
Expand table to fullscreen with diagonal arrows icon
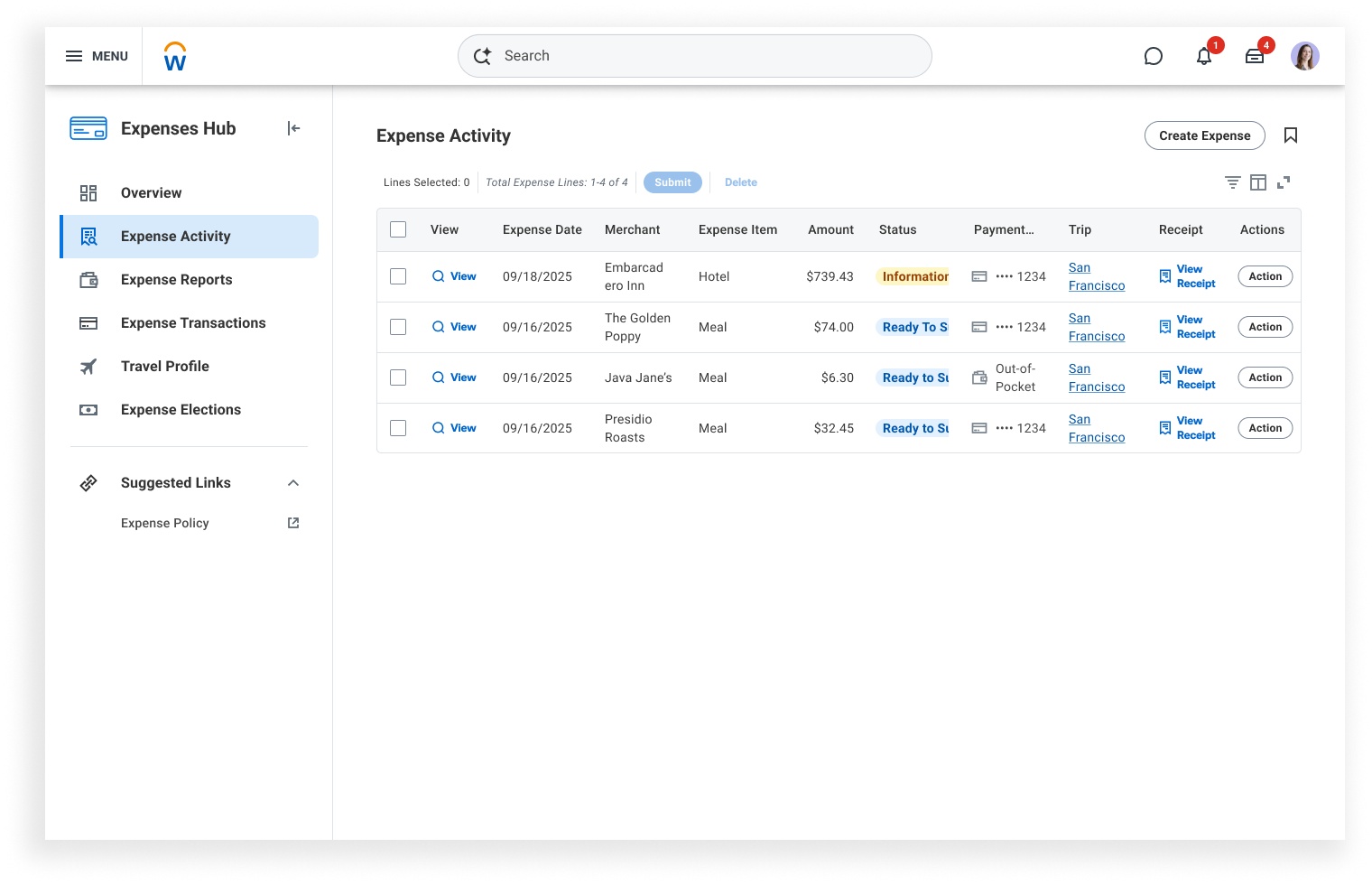(1284, 182)
